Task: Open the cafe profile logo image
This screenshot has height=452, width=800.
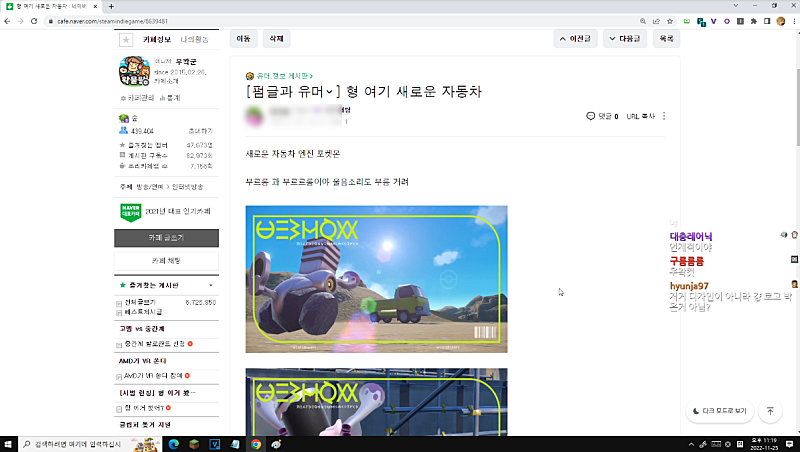Action: [x=135, y=73]
